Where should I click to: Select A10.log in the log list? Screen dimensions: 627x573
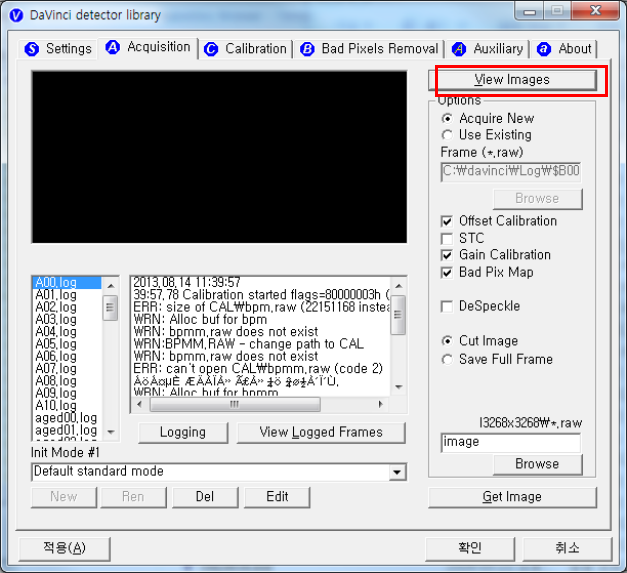pos(66,406)
